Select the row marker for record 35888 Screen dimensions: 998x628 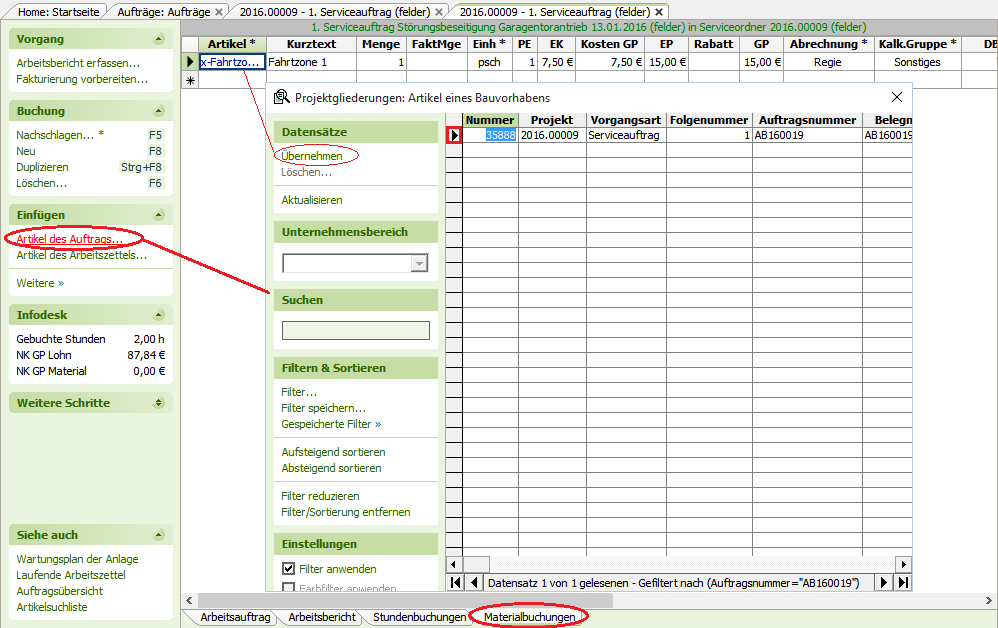454,135
